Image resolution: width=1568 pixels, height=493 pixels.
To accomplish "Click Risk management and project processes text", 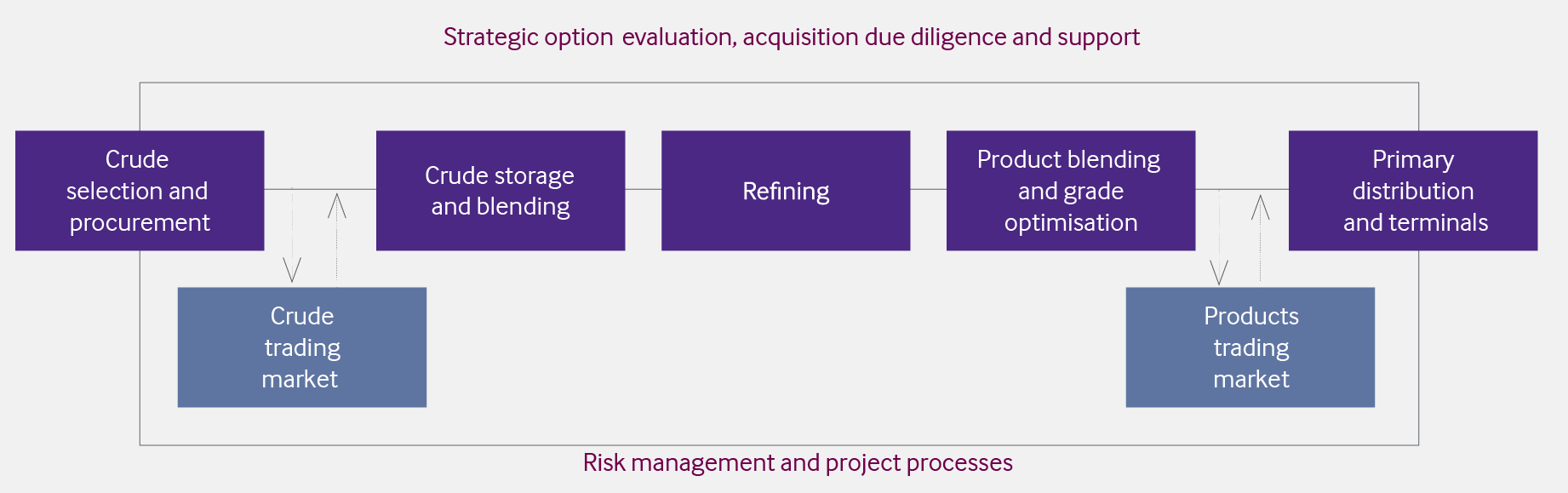I will coord(798,463).
